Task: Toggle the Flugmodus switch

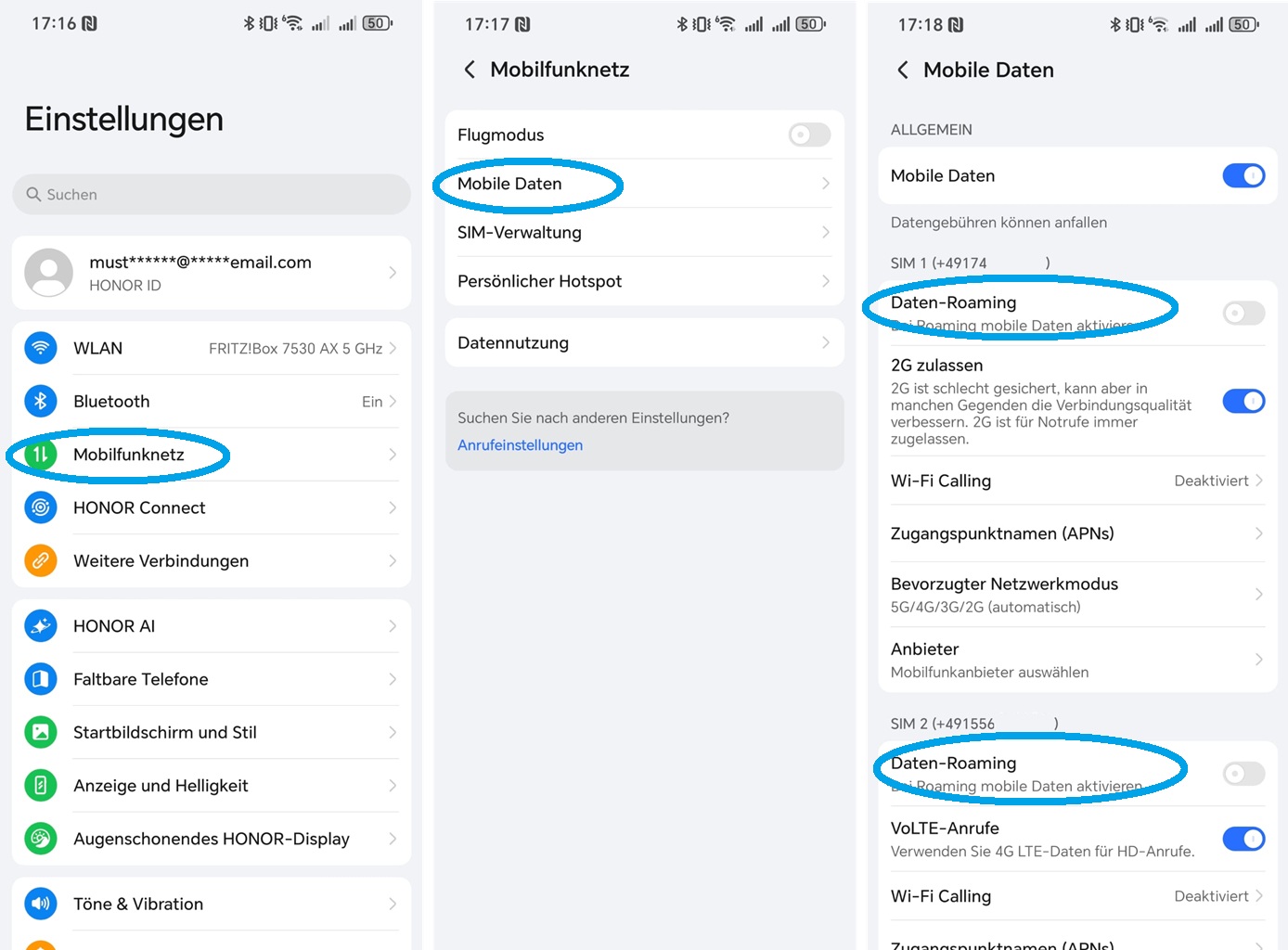Action: 809,135
